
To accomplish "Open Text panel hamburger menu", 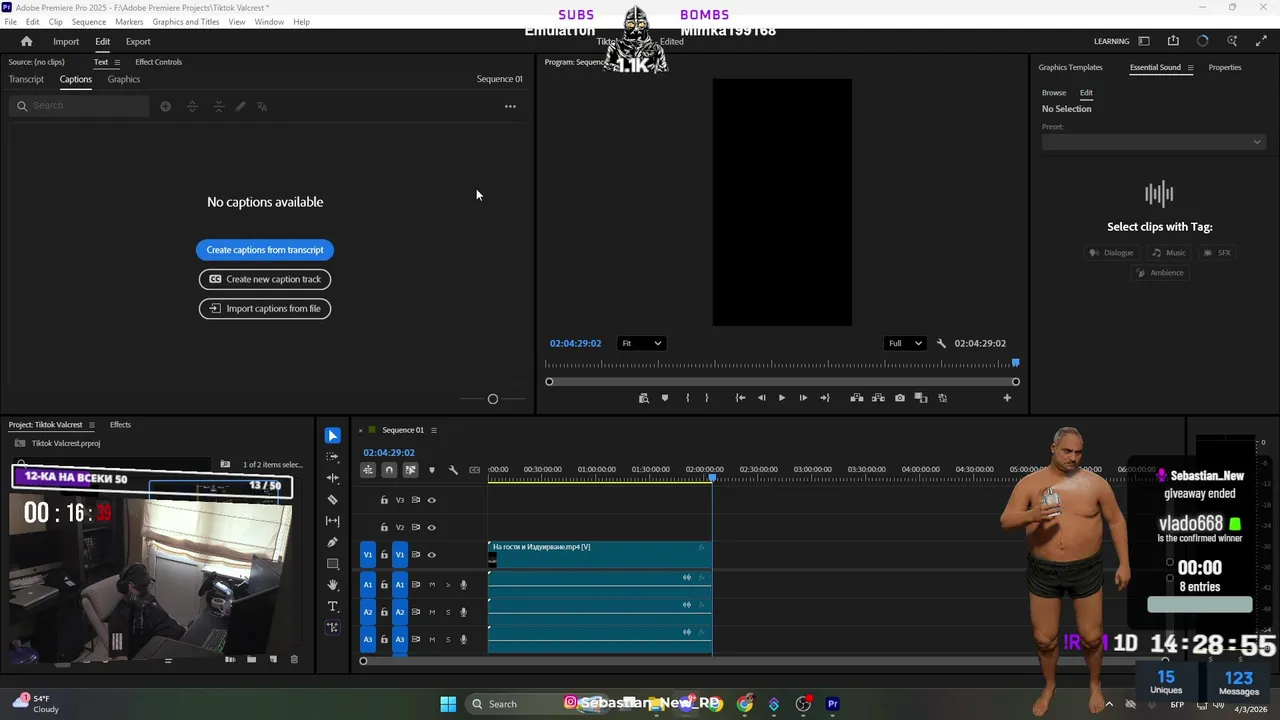I will pyautogui.click(x=117, y=62).
